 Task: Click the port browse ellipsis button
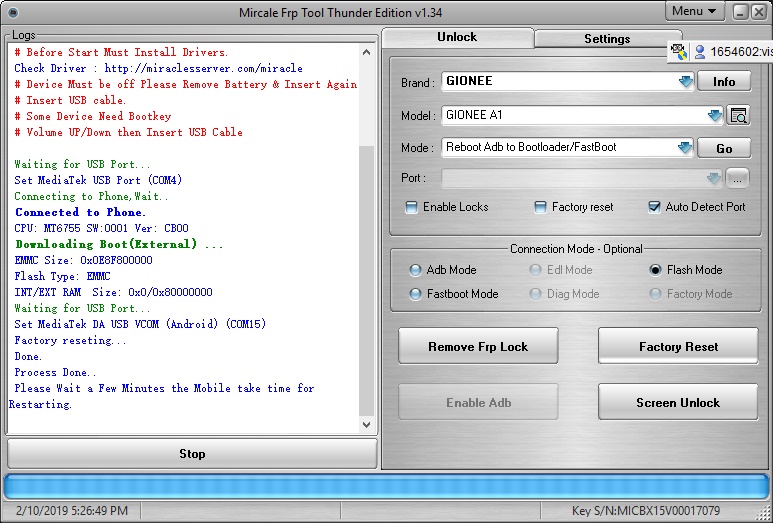738,179
